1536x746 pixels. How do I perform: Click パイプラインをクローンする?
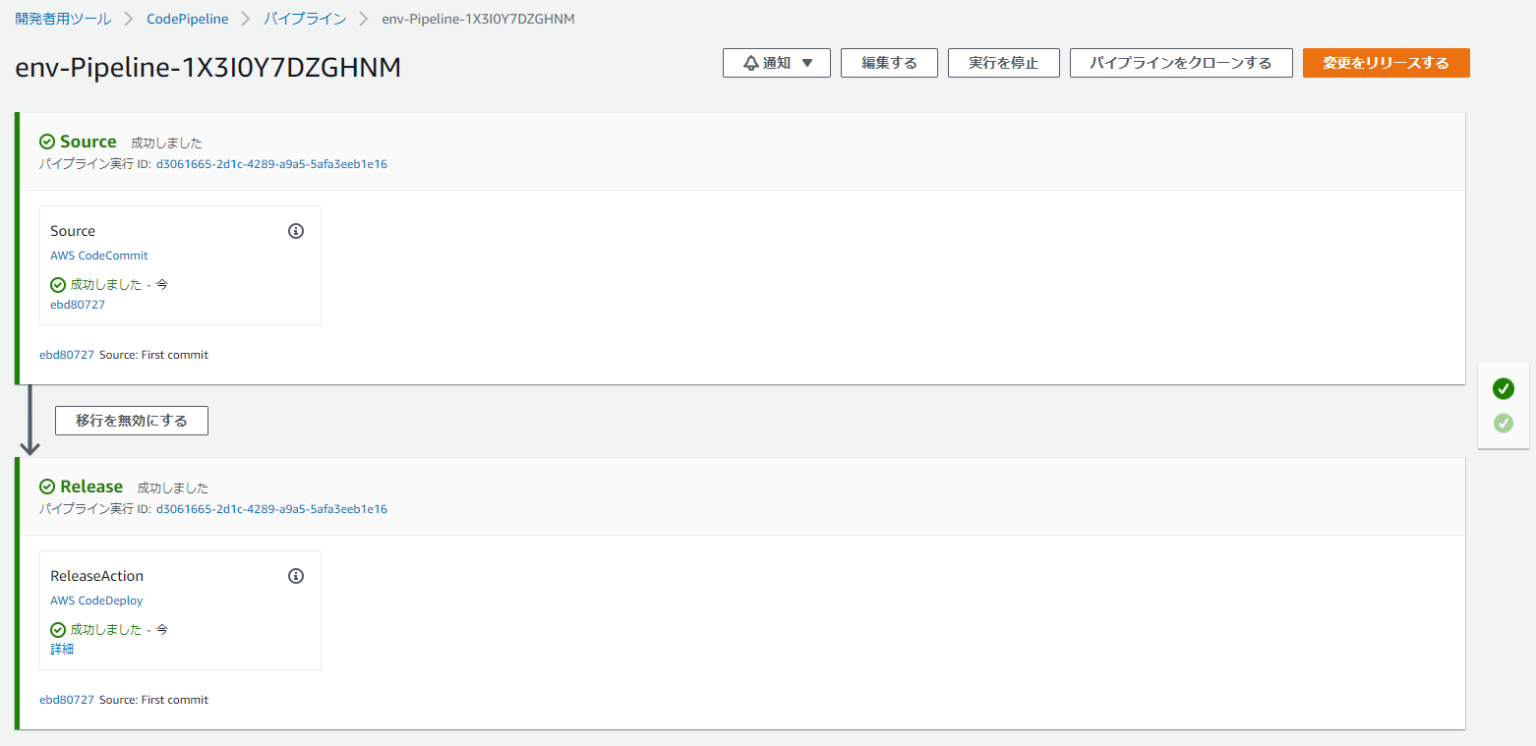(1181, 62)
